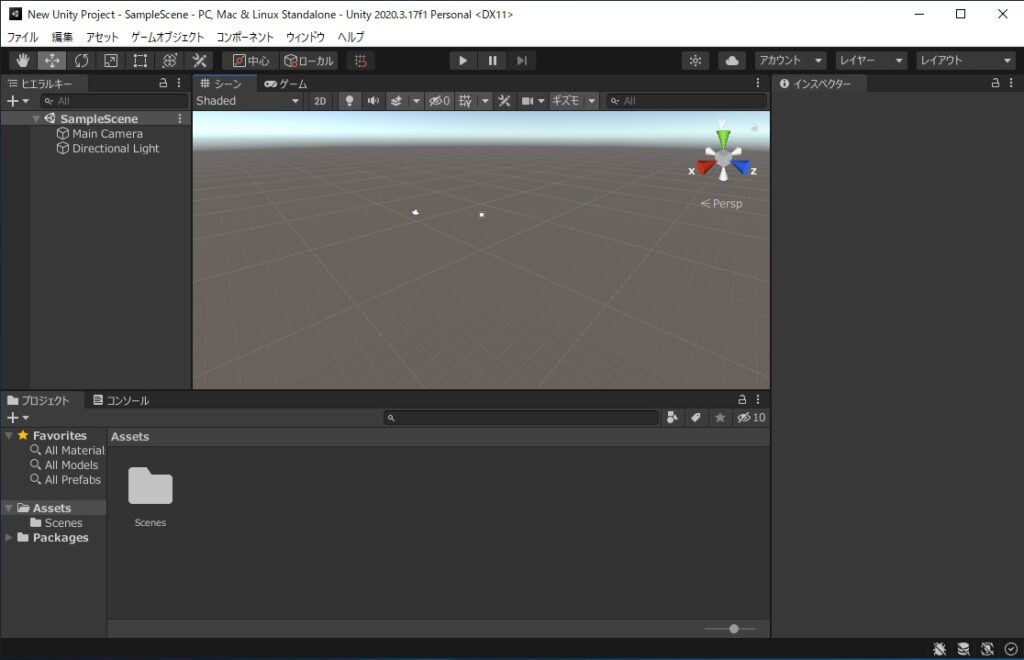Screen dimensions: 1024x660
Task: Open the コンポーネント menu
Action: coord(245,37)
